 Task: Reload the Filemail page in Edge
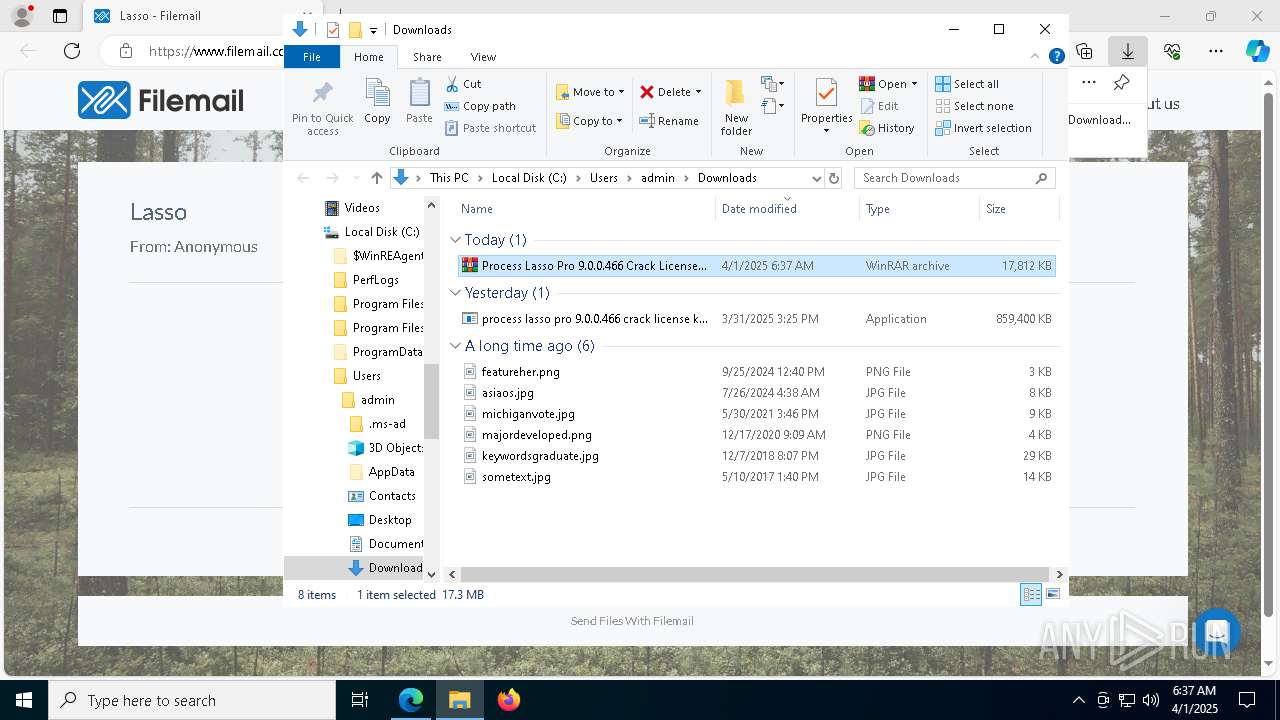coord(72,51)
